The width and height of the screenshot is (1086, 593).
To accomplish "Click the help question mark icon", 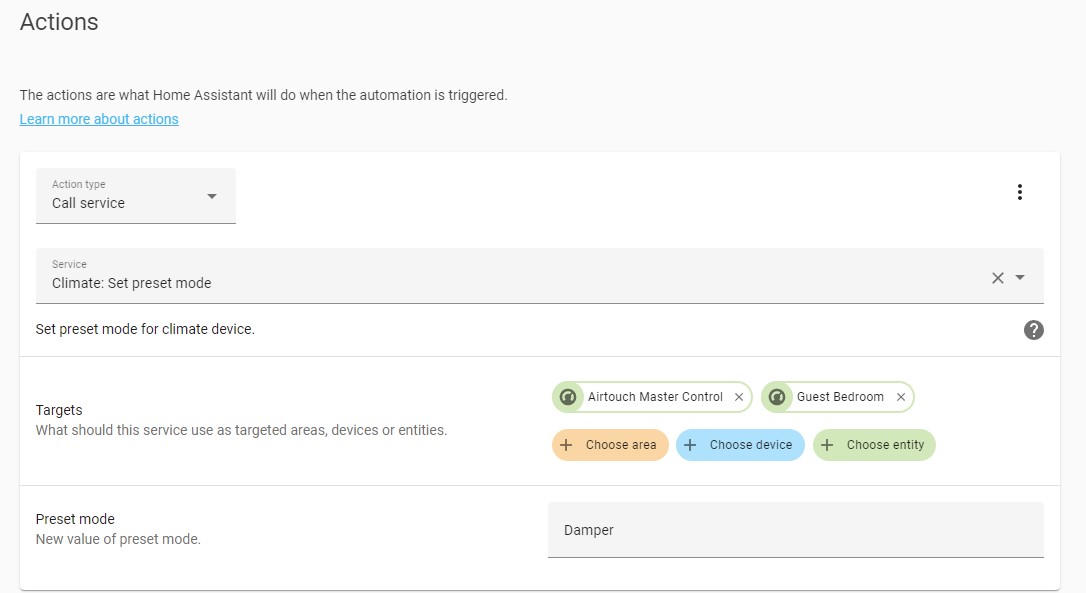I will point(1033,330).
